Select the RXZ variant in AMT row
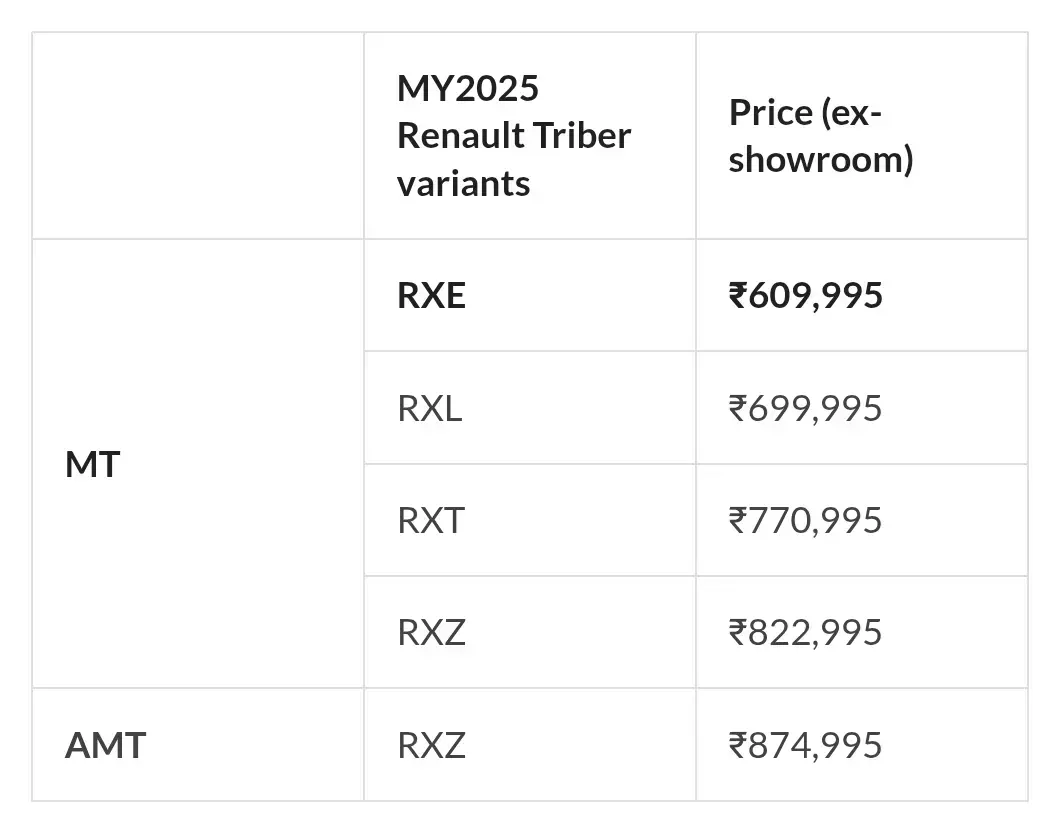The width and height of the screenshot is (1057, 824). coord(431,745)
